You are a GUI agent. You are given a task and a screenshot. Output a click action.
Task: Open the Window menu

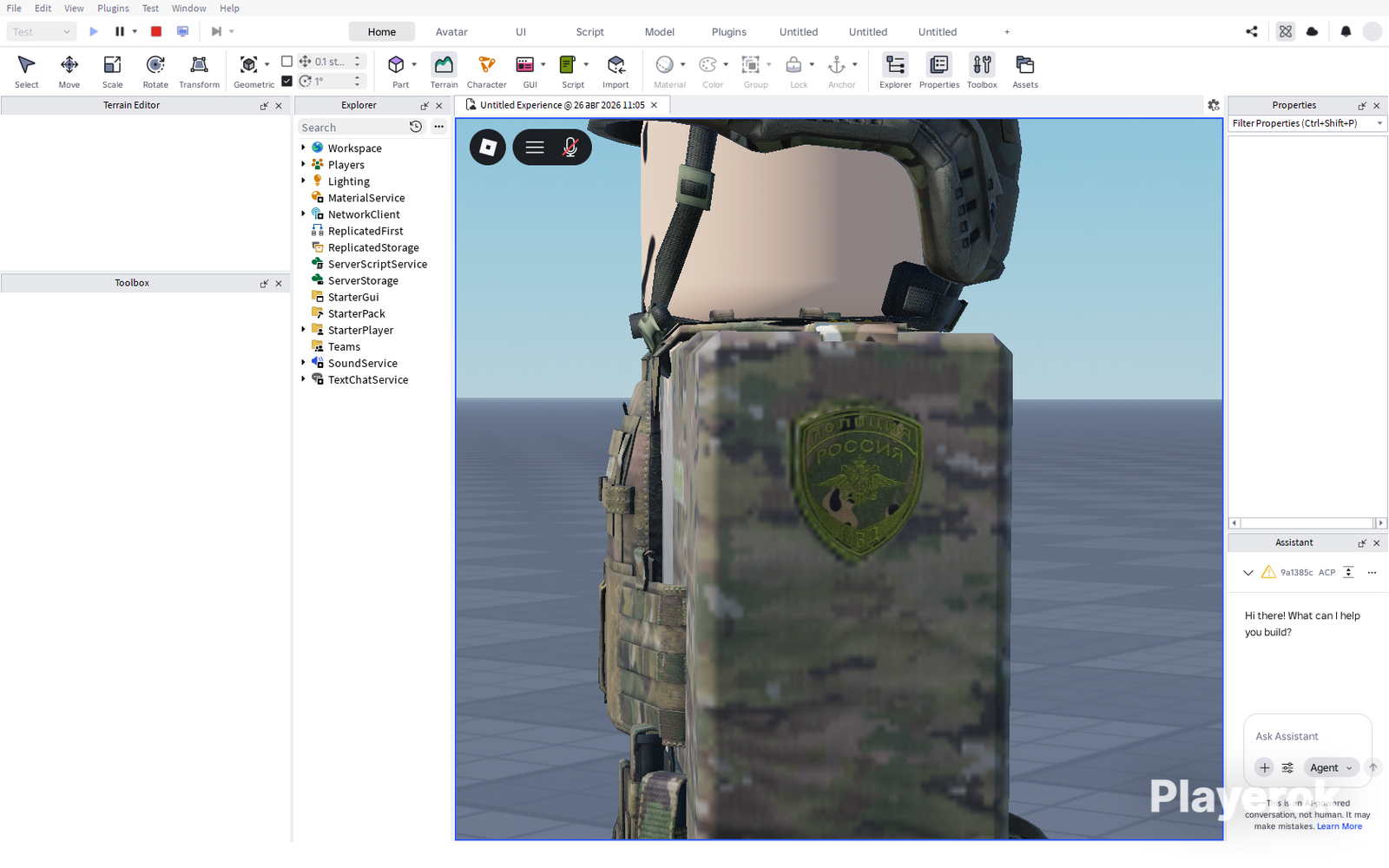(188, 8)
